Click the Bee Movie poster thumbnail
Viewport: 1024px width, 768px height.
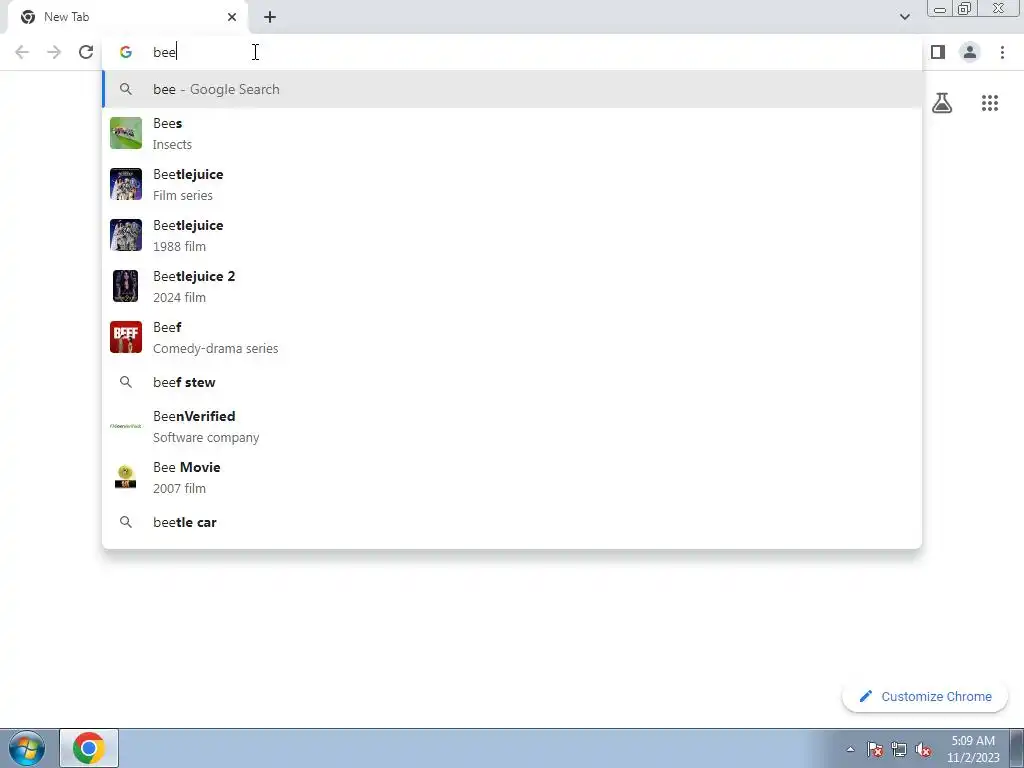pyautogui.click(x=125, y=477)
